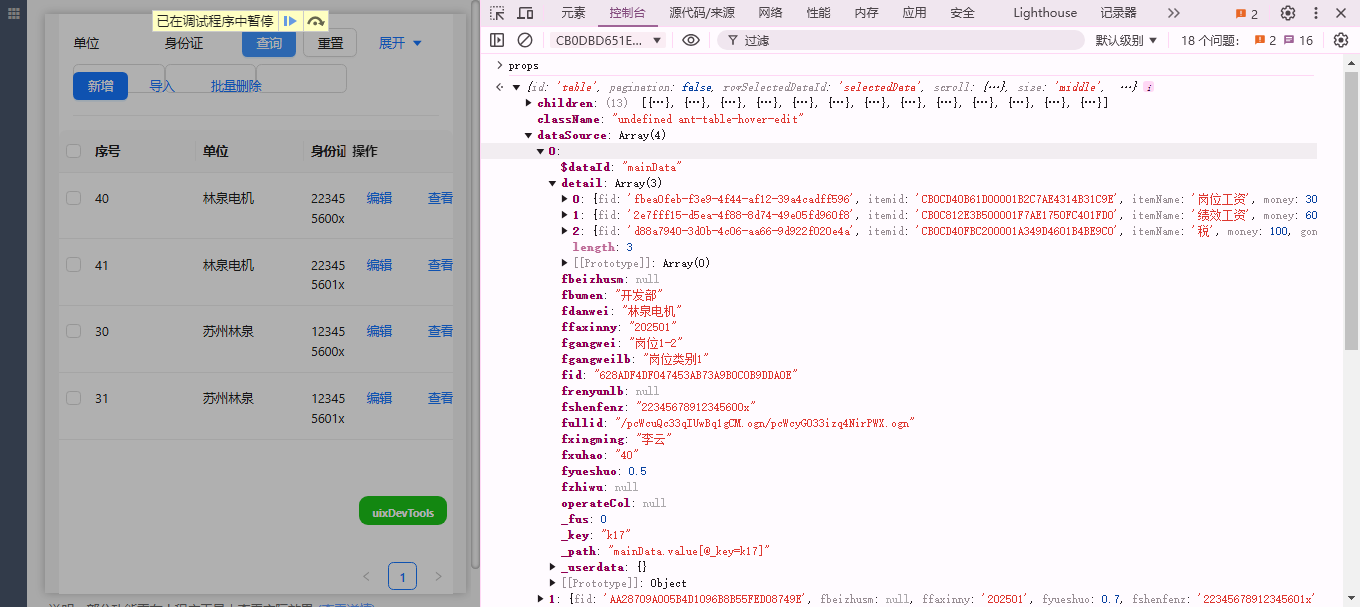Collapse the dataSource Array(4) node
1360x607 pixels.
(x=529, y=135)
